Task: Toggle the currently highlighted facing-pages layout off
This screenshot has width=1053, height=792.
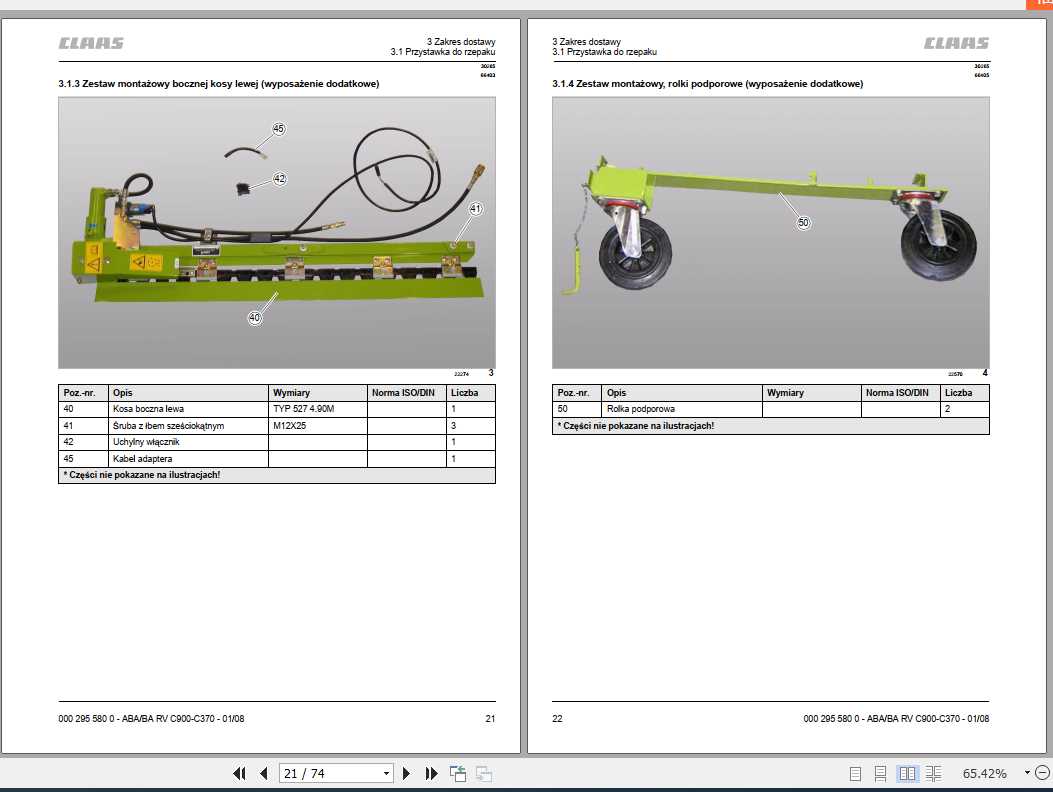Action: pyautogui.click(x=906, y=773)
